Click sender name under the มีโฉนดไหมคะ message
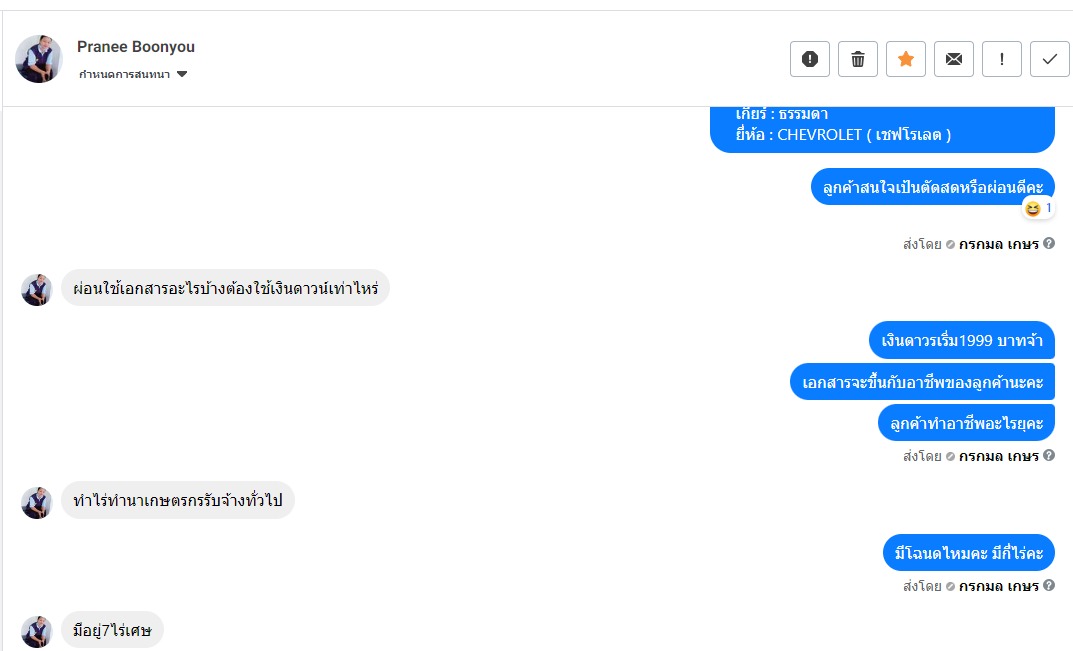The height and width of the screenshot is (651, 1073). (999, 586)
